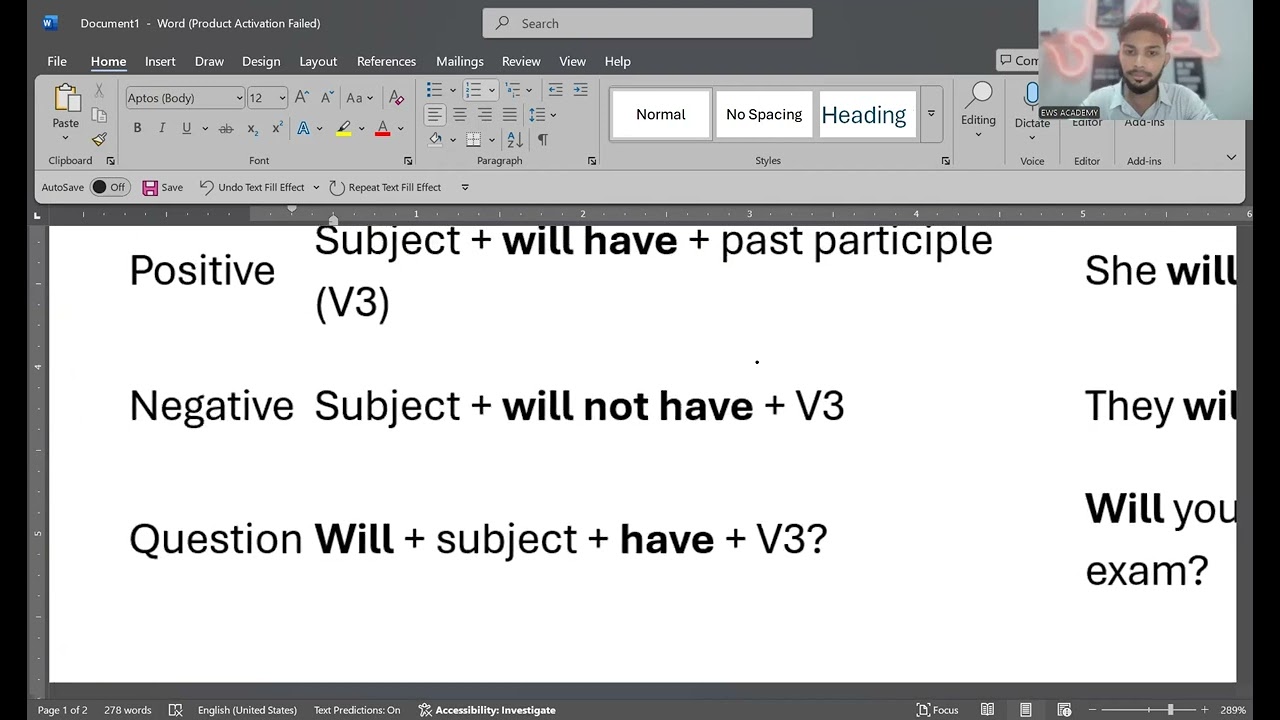Screen dimensions: 1280x720
Task: Apply Text Effects outlined A icon
Action: click(x=303, y=128)
